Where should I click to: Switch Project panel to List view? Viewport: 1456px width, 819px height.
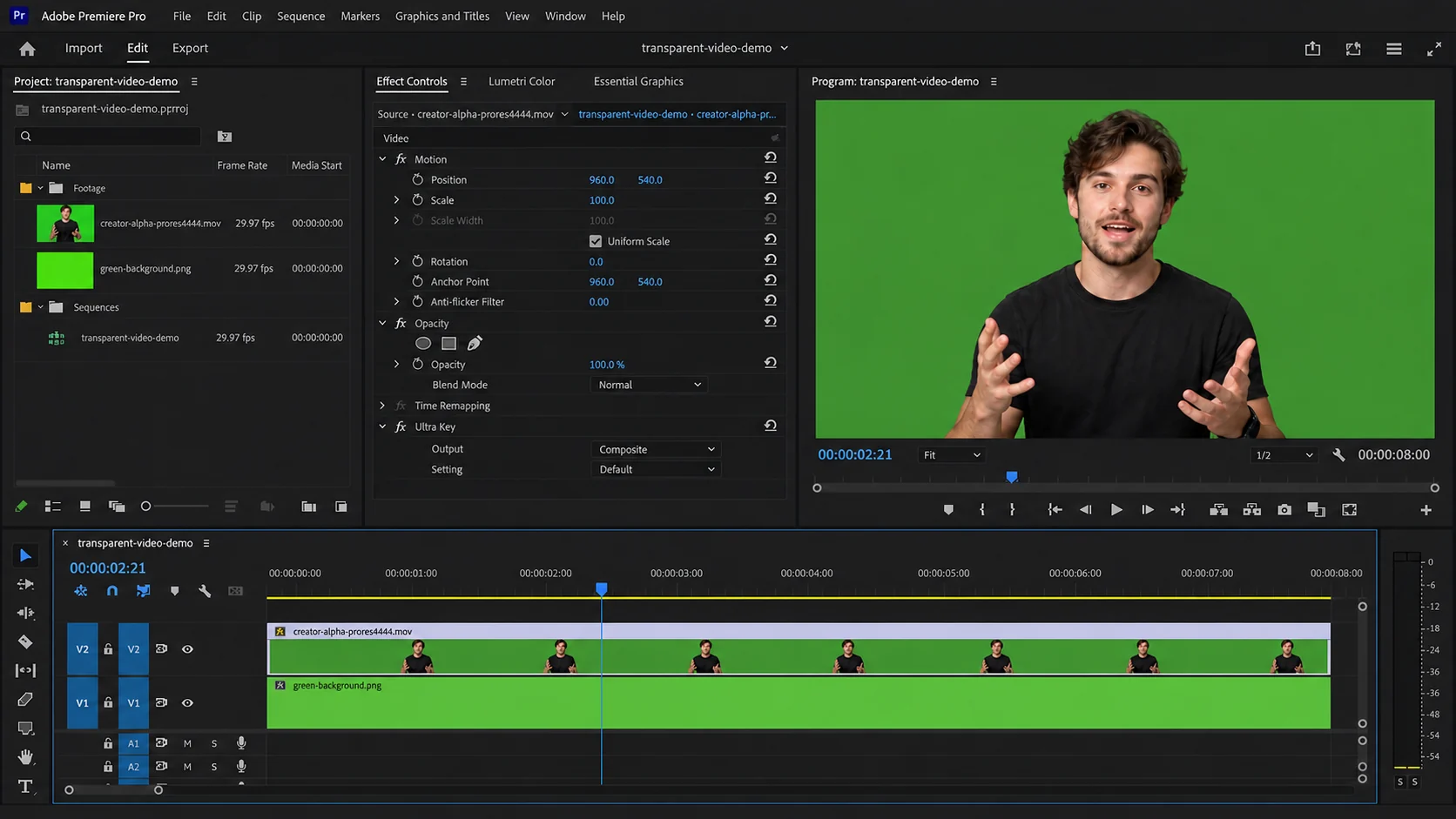coord(52,507)
